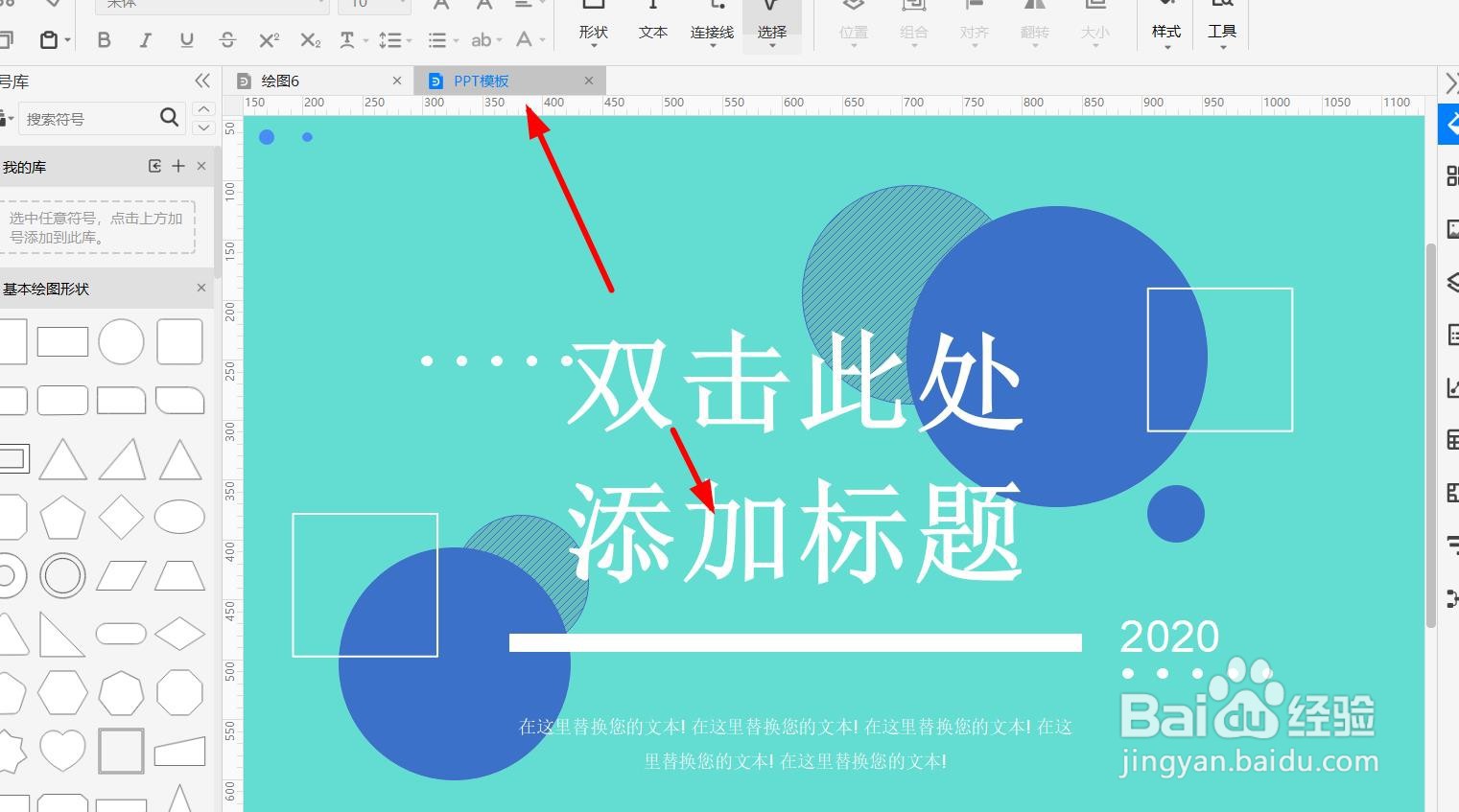The height and width of the screenshot is (812, 1459).
Task: Select the heptagon shape
Action: click(x=121, y=692)
